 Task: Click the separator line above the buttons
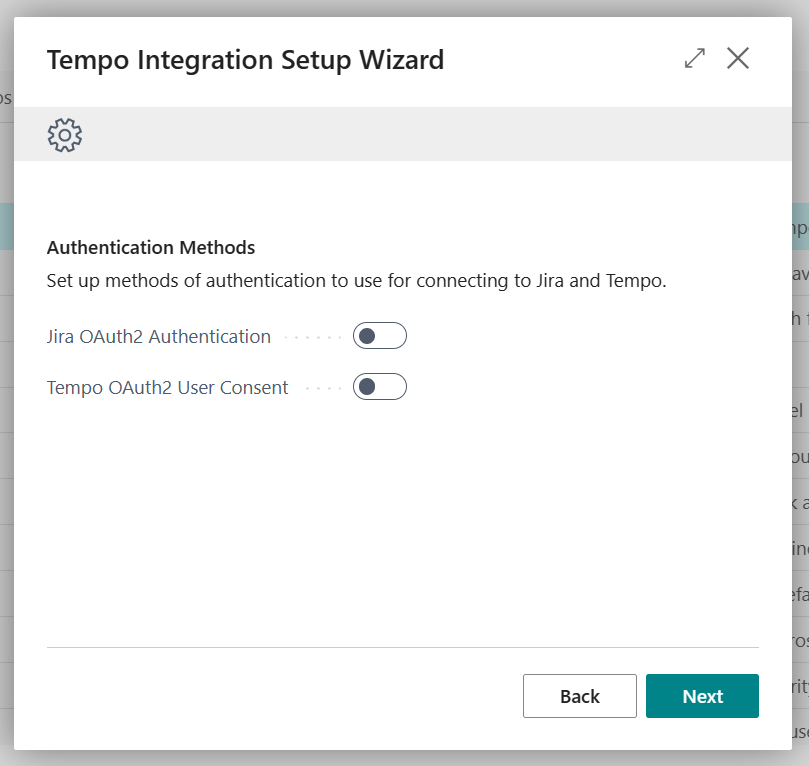click(400, 648)
